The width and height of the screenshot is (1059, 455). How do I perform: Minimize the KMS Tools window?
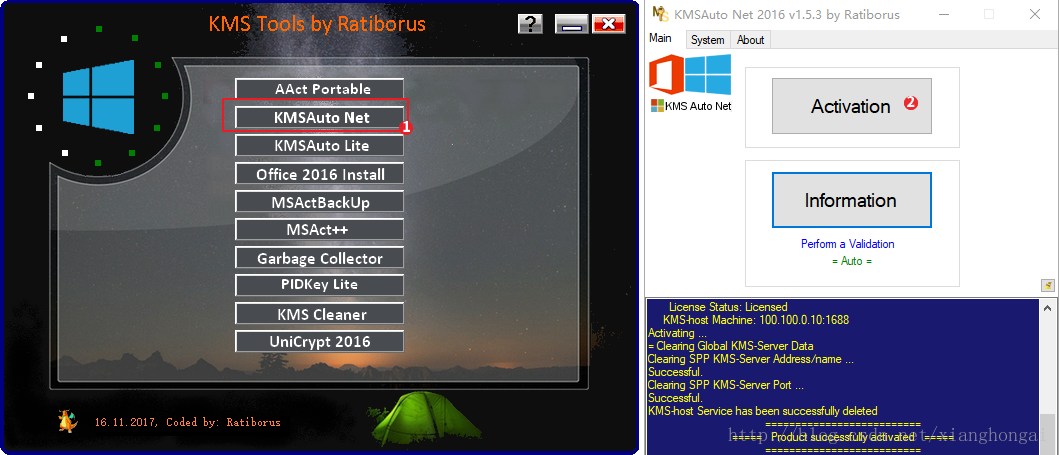[571, 24]
